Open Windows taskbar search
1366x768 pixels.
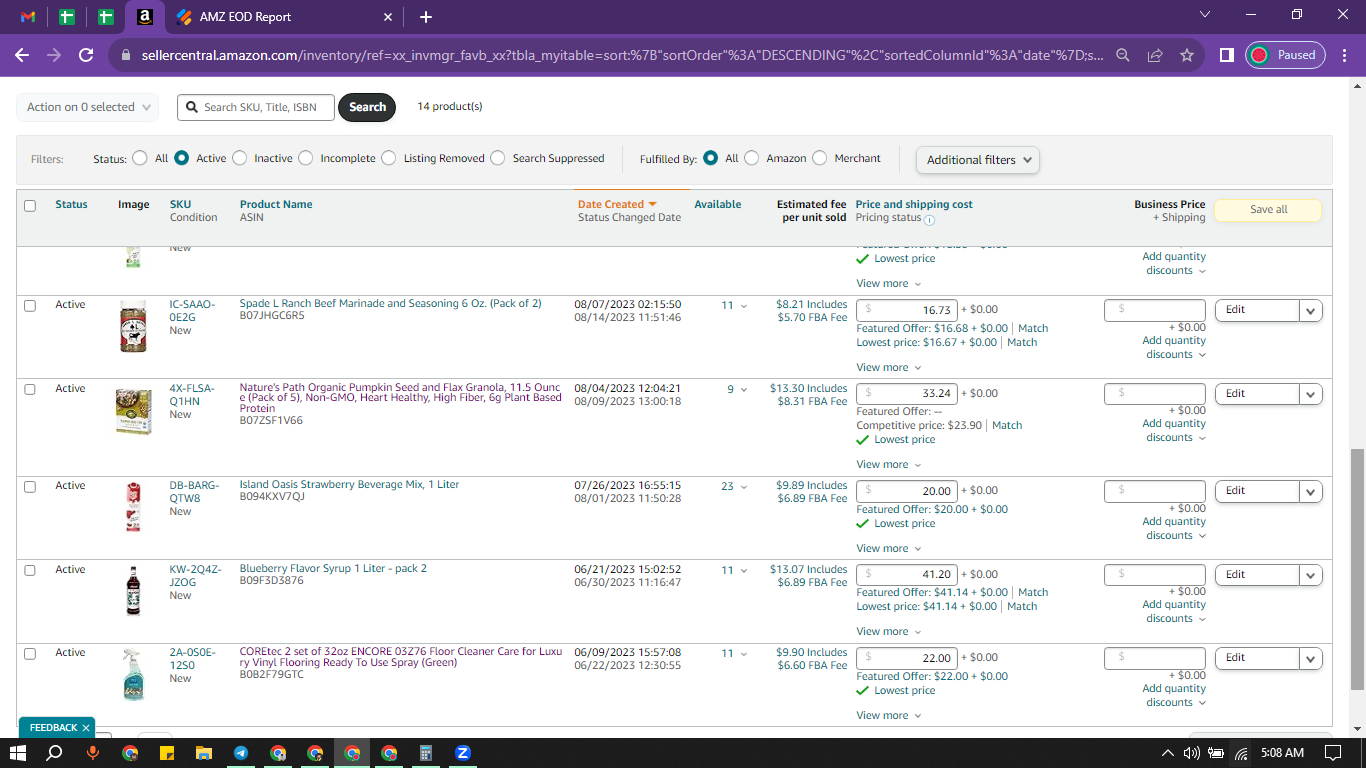[x=55, y=753]
